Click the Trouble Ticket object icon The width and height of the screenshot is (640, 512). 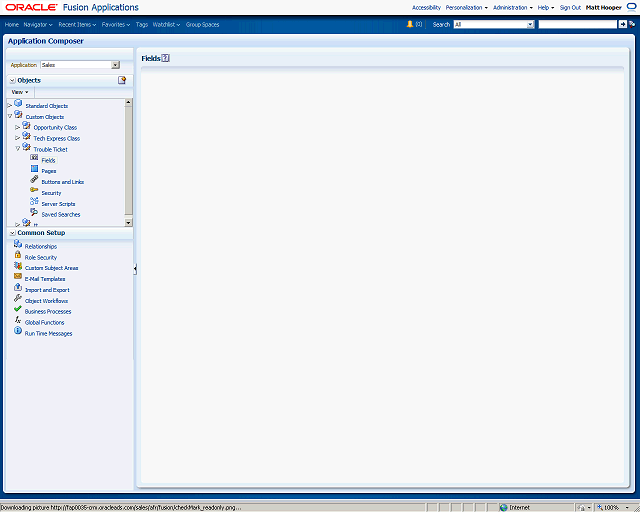pyautogui.click(x=27, y=147)
